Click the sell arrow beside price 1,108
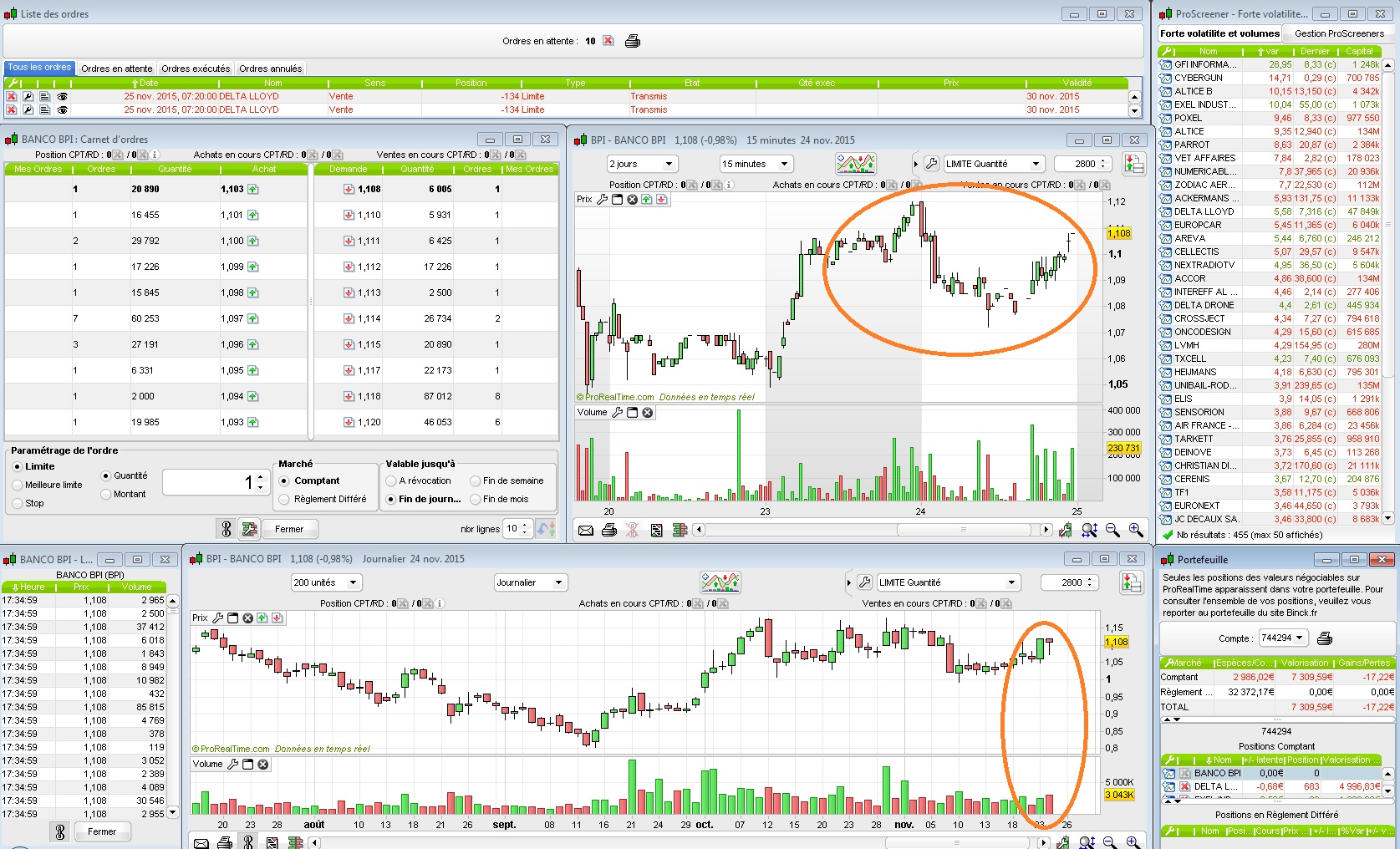Screen dimensions: 1400x849 pos(349,189)
